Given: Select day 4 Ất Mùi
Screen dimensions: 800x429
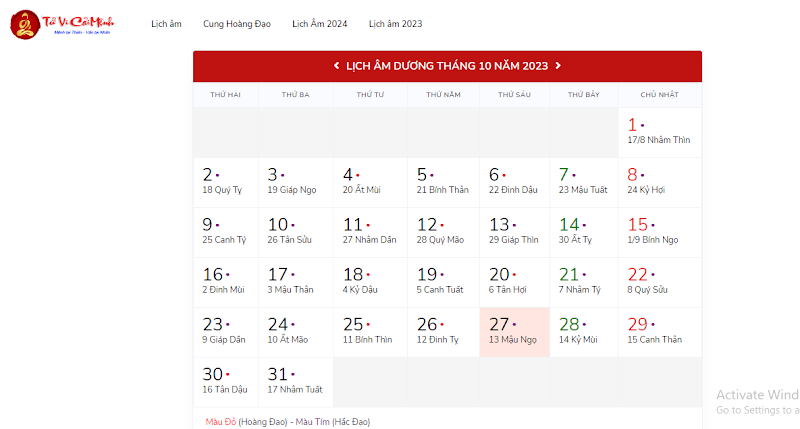Looking at the screenshot, I should [370, 182].
